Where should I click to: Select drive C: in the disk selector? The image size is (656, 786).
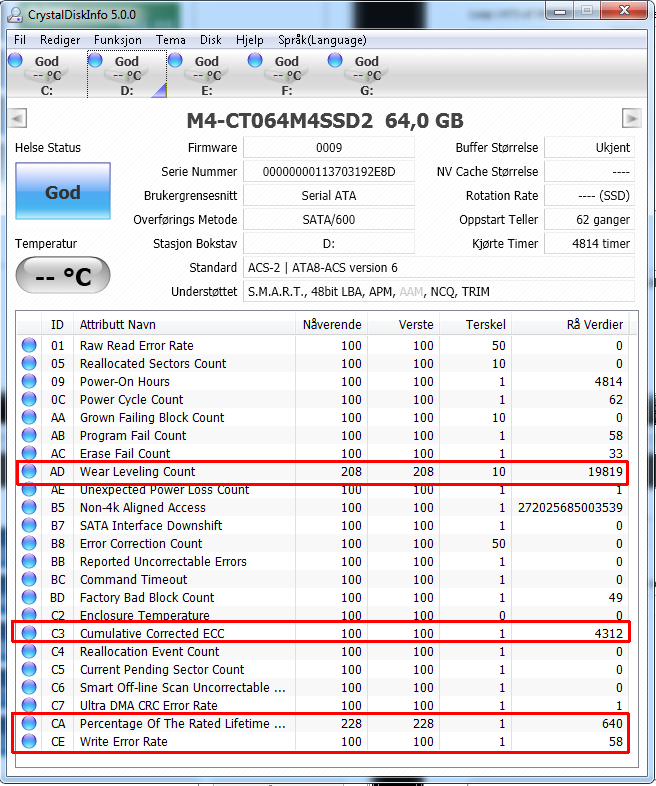pyautogui.click(x=47, y=75)
